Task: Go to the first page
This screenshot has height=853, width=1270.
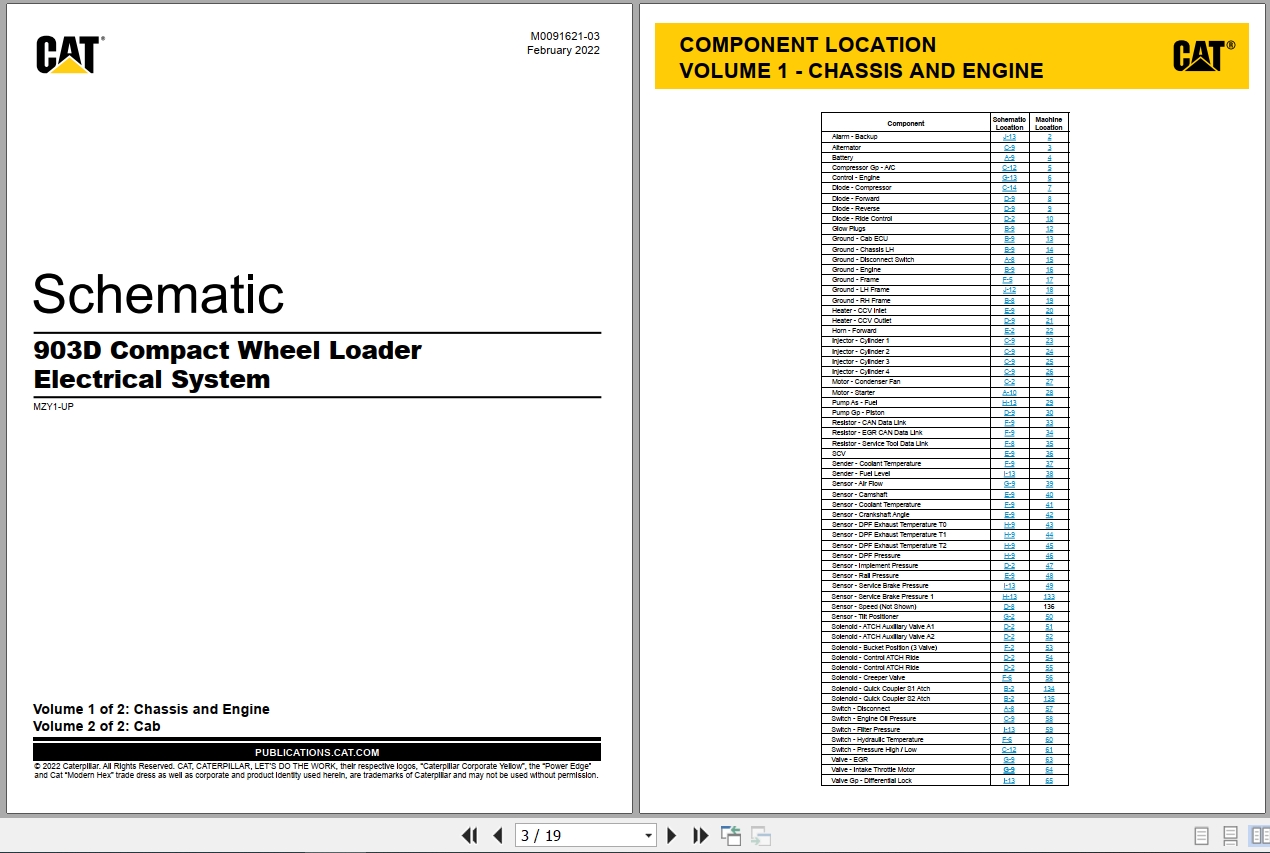Action: [469, 836]
